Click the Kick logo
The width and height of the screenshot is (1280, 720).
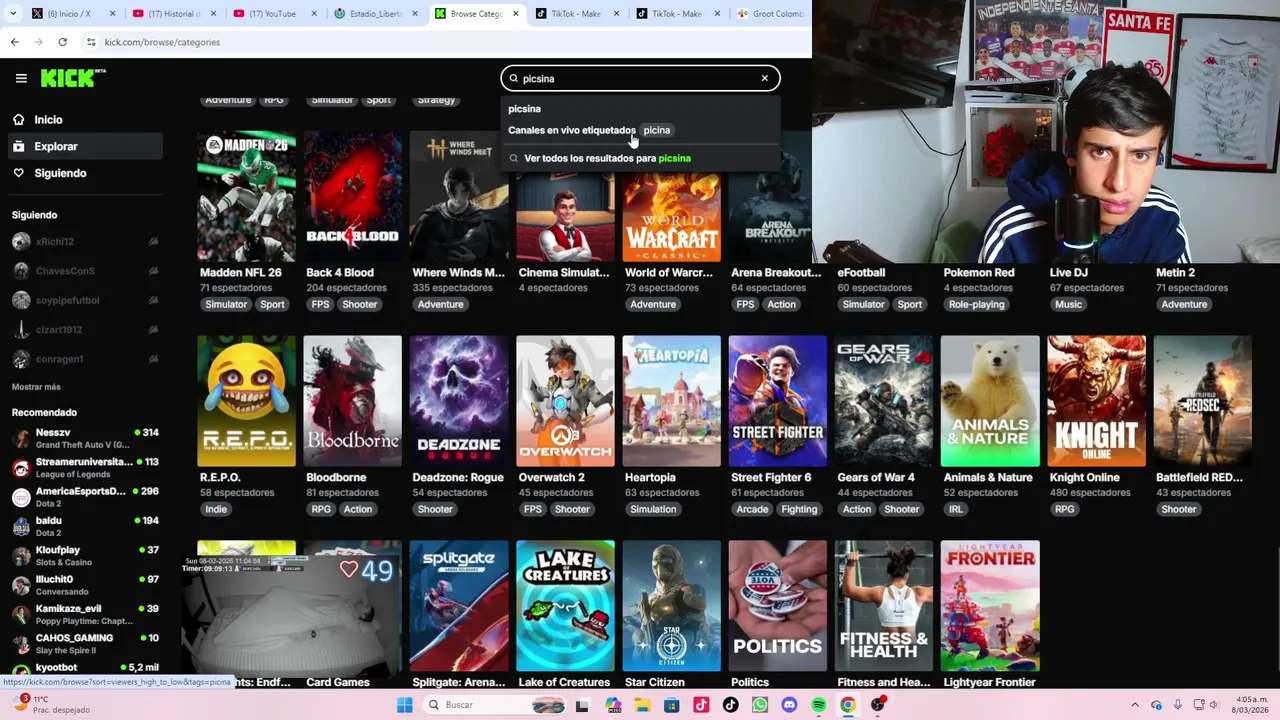73,78
